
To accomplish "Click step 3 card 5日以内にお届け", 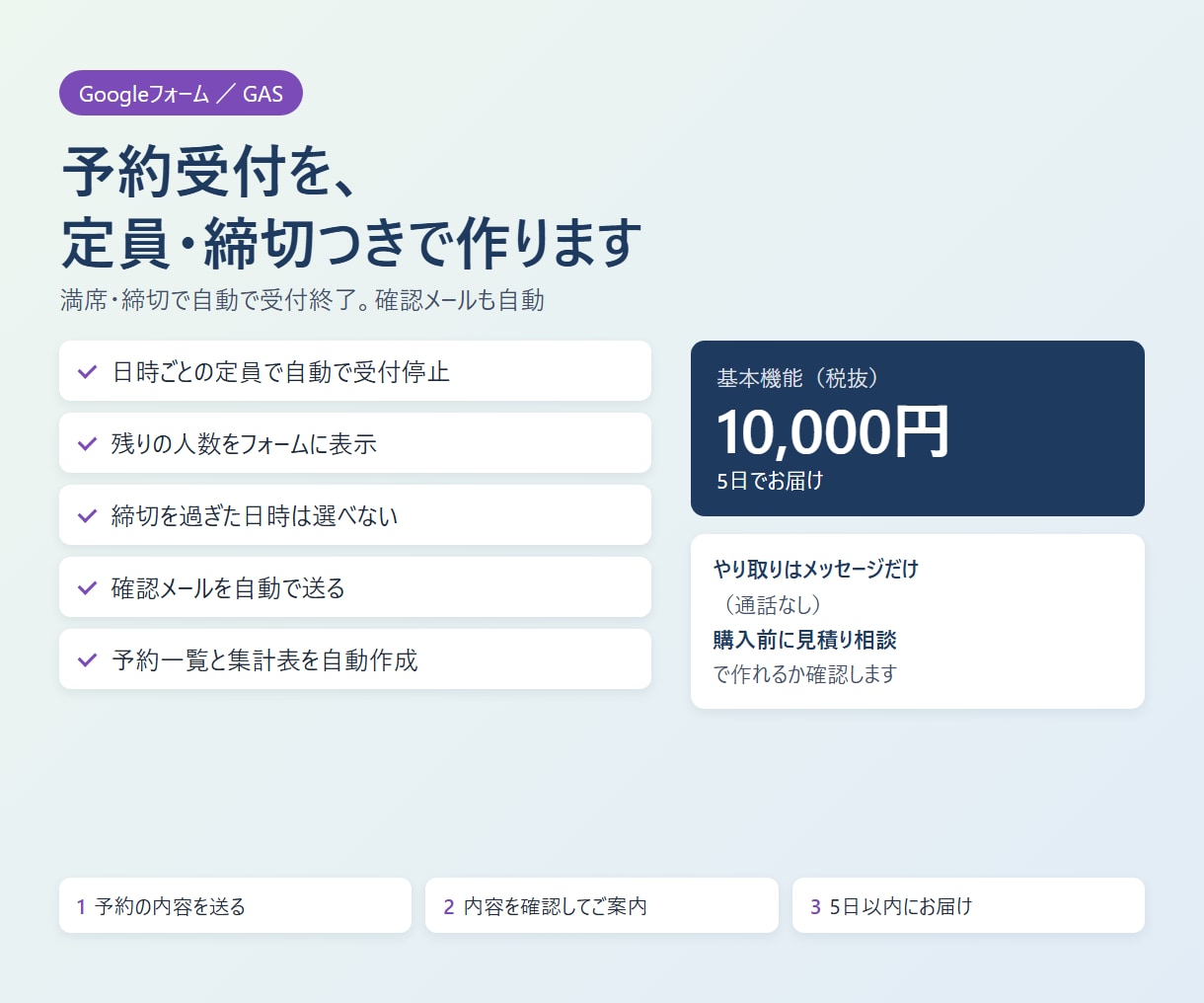I will (968, 905).
